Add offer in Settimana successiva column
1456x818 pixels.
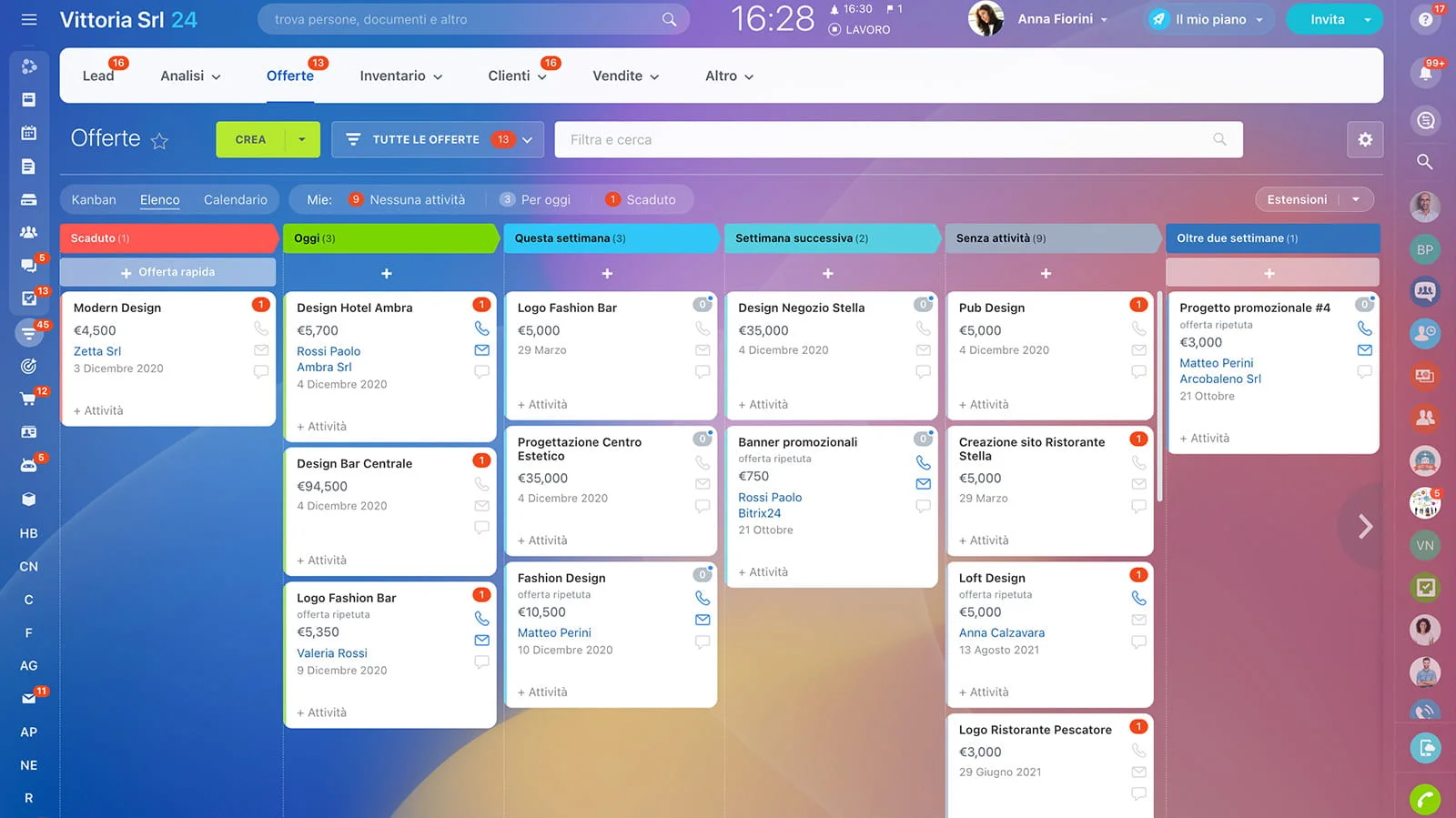point(828,273)
